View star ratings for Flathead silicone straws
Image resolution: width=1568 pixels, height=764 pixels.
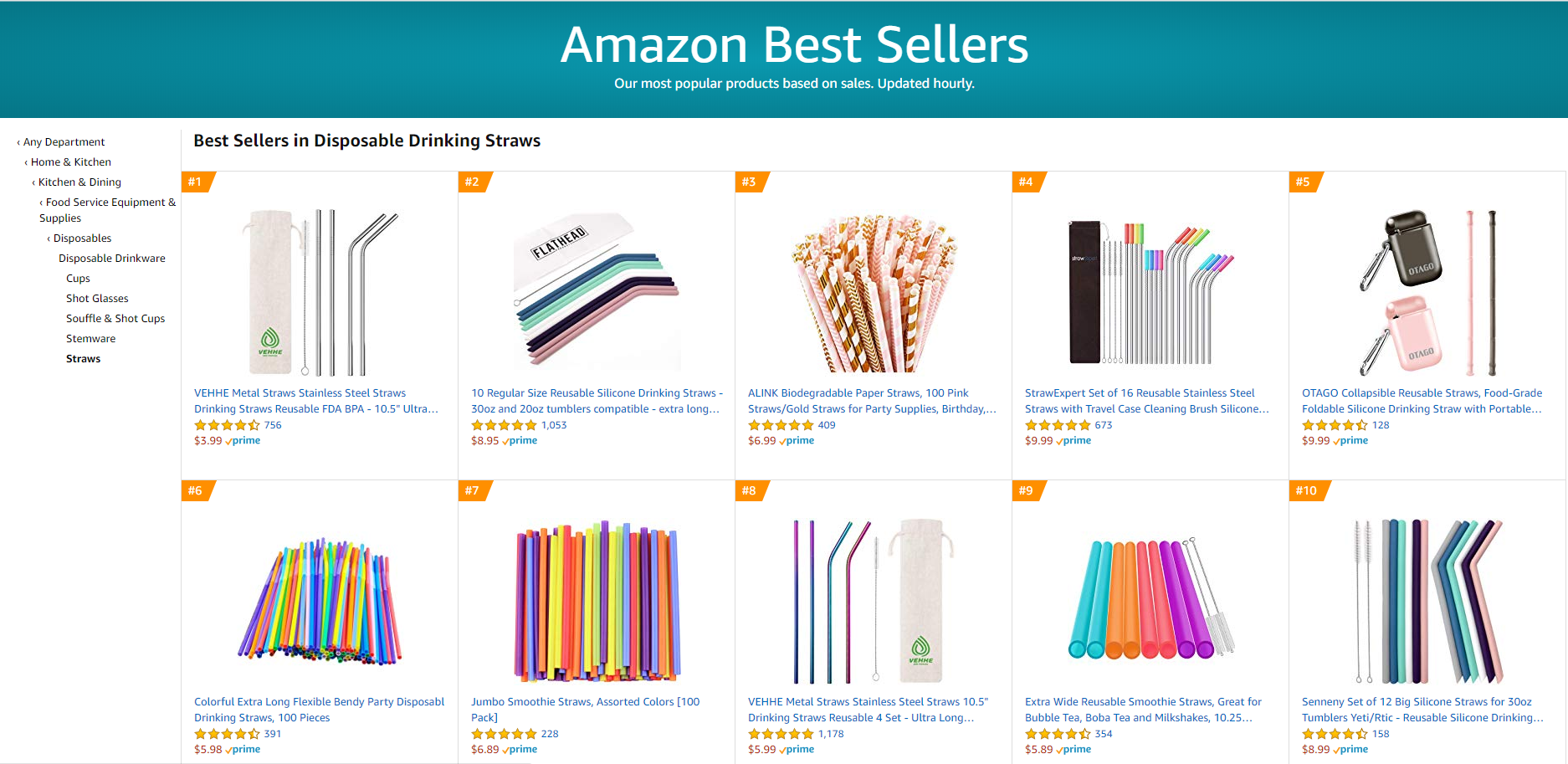coord(504,425)
